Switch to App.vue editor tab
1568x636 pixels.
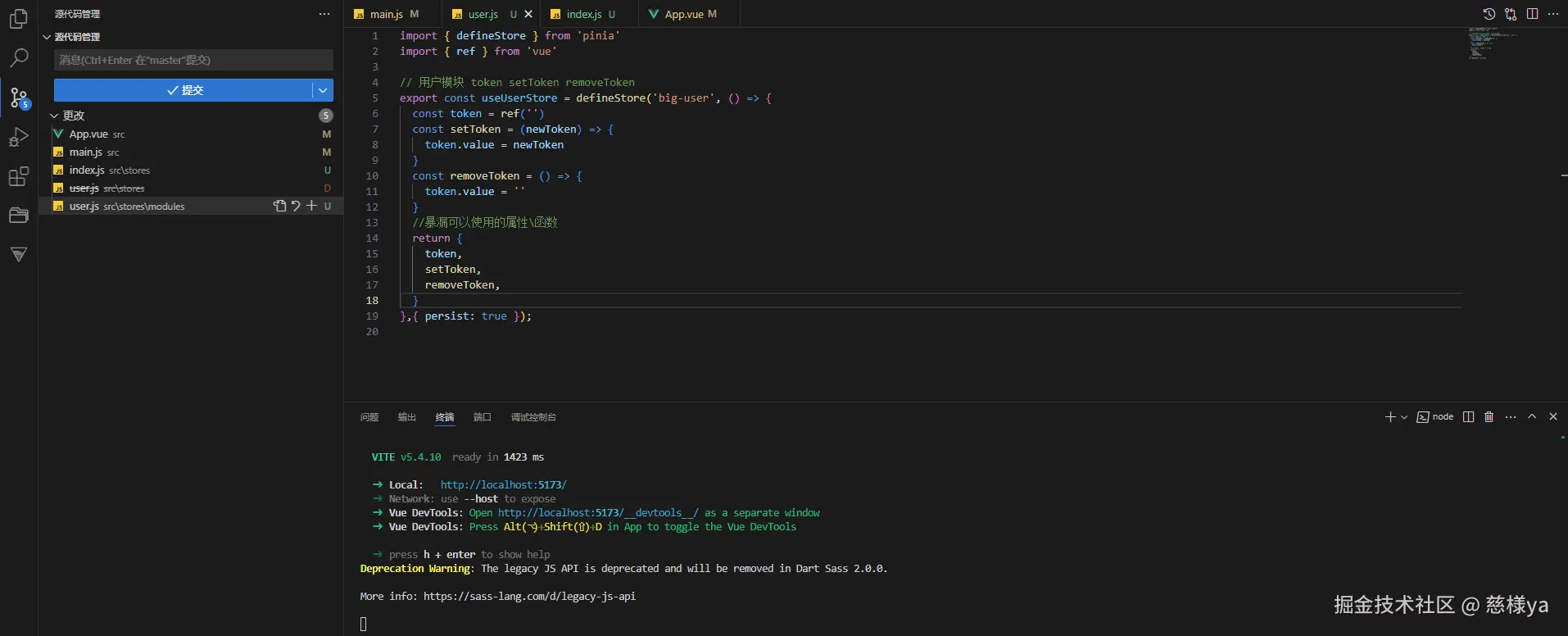coord(691,14)
